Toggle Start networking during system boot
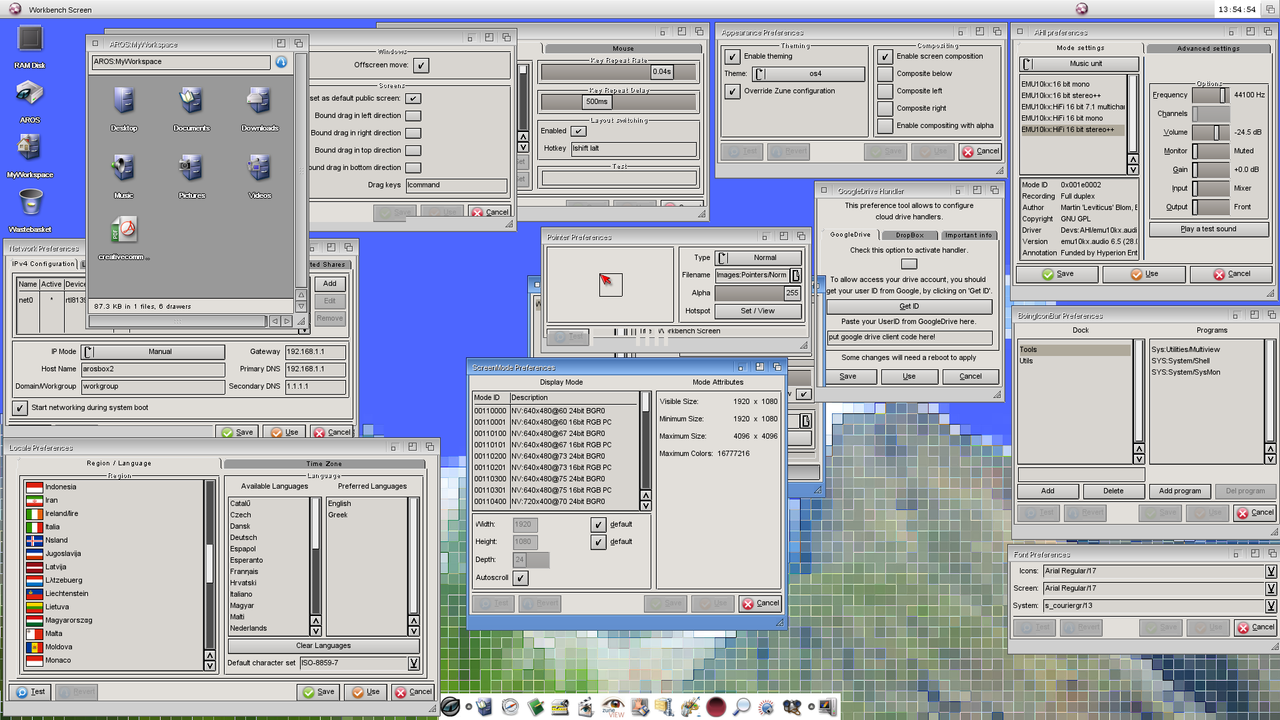 pos(20,408)
